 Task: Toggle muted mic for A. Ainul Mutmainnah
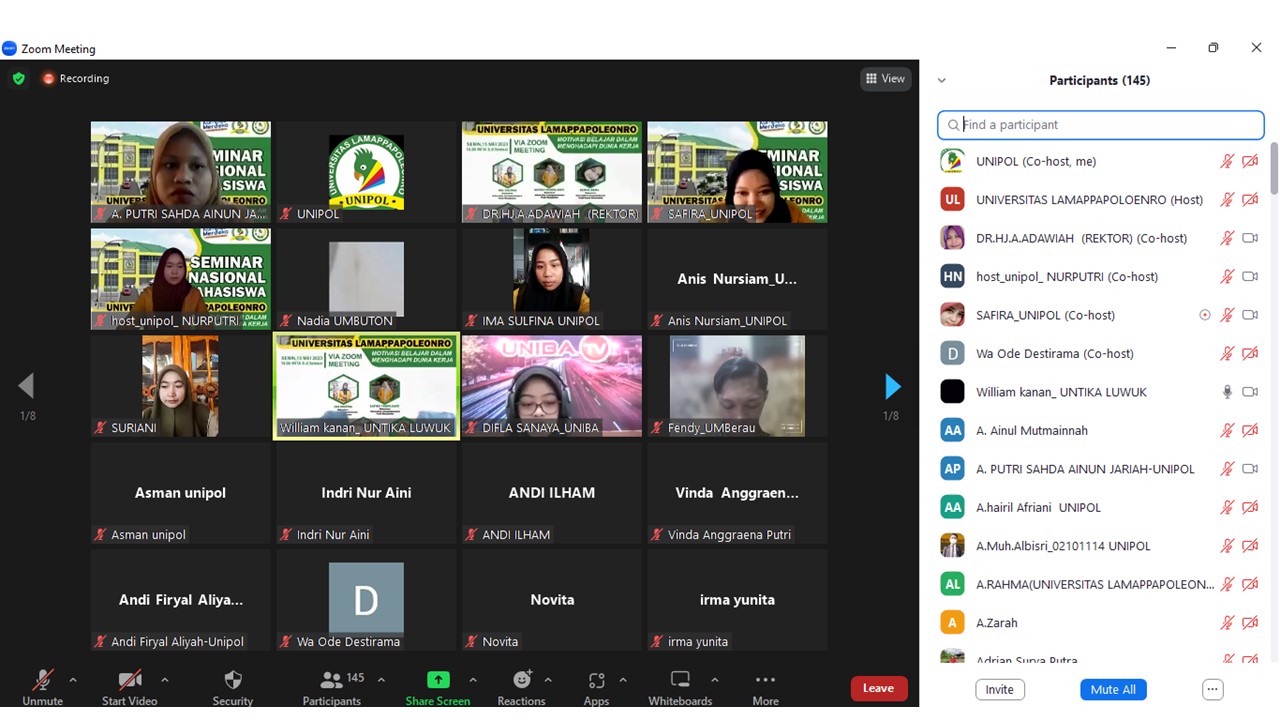point(1227,431)
